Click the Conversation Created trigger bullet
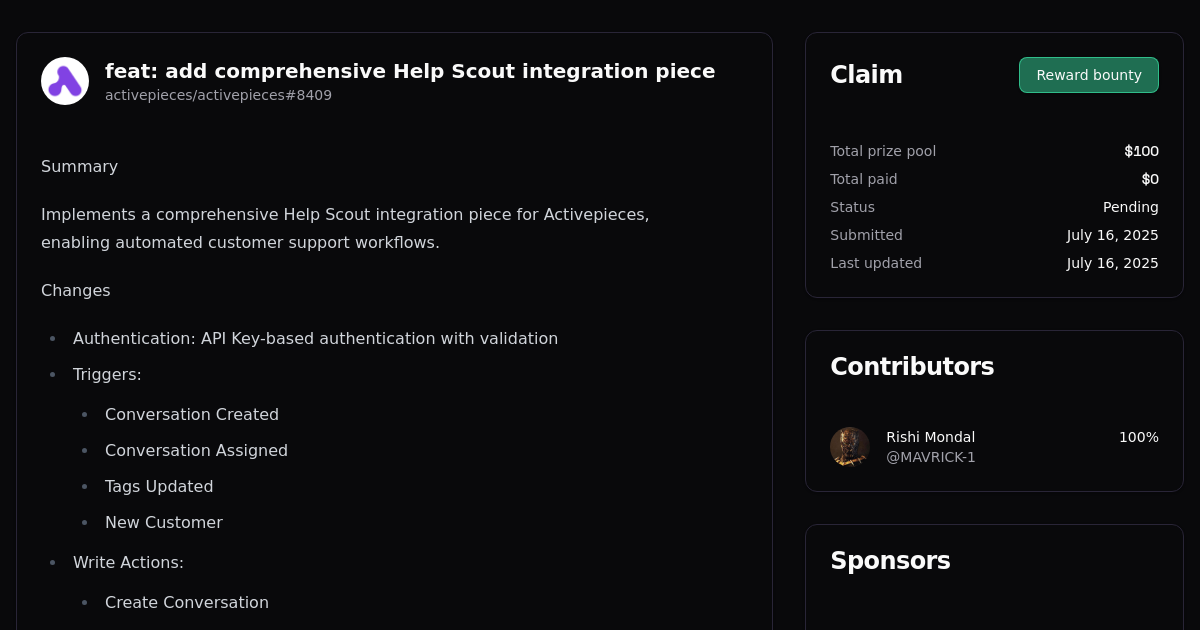Image resolution: width=1200 pixels, height=630 pixels. (x=192, y=414)
